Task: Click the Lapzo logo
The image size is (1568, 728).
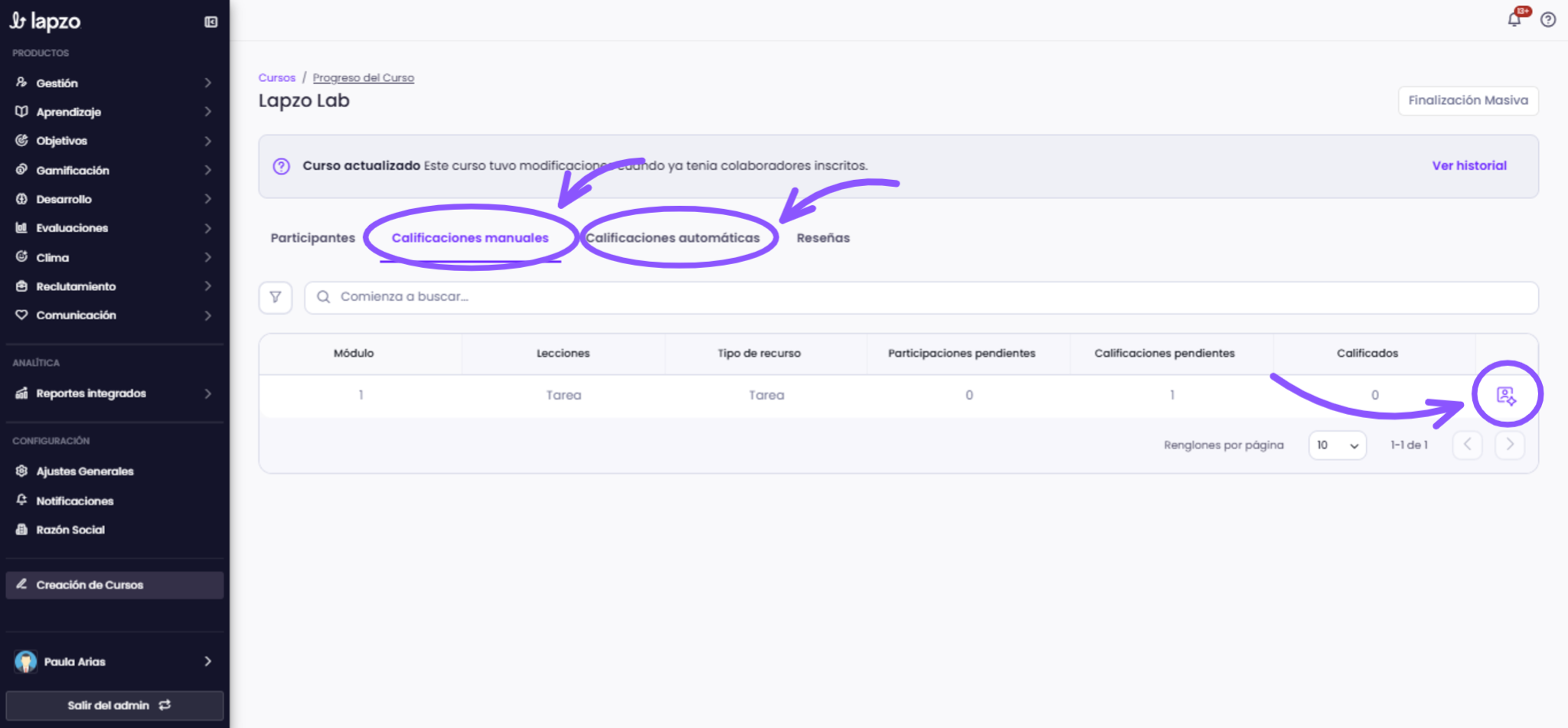Action: (x=45, y=21)
